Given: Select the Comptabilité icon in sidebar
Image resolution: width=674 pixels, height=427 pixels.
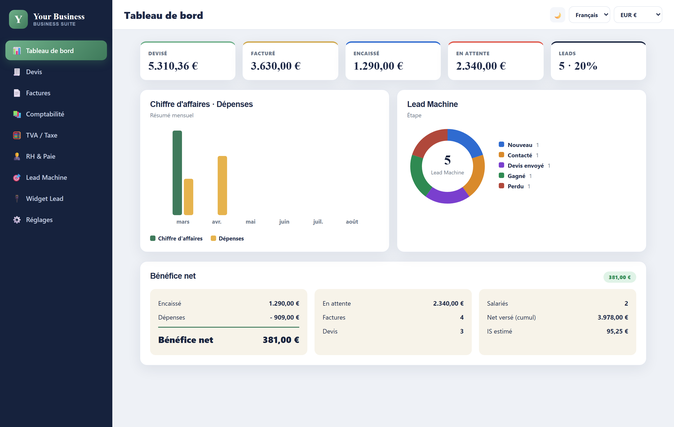Looking at the screenshot, I should (17, 114).
